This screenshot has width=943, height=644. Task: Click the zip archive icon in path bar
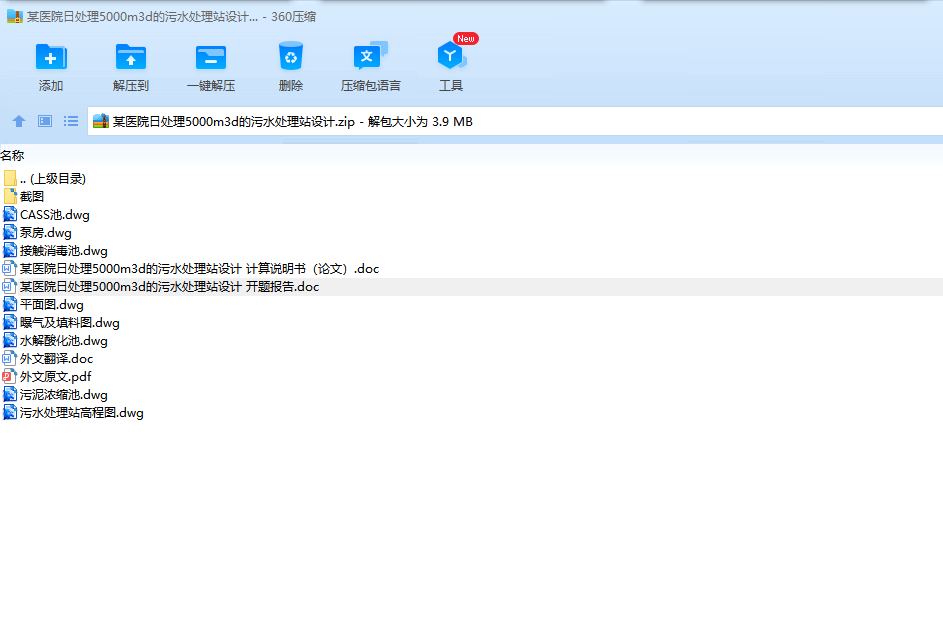click(101, 121)
